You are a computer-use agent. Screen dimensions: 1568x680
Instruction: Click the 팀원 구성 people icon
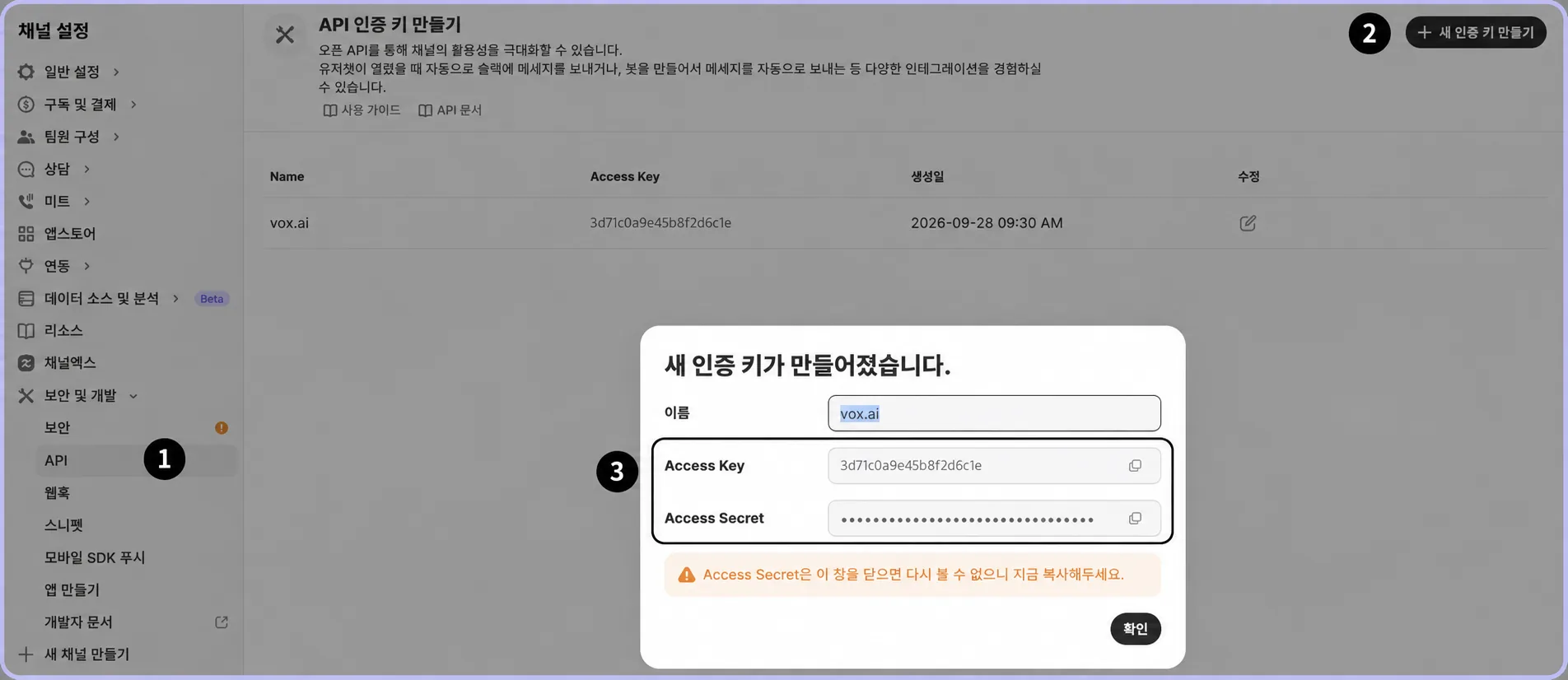click(x=26, y=137)
